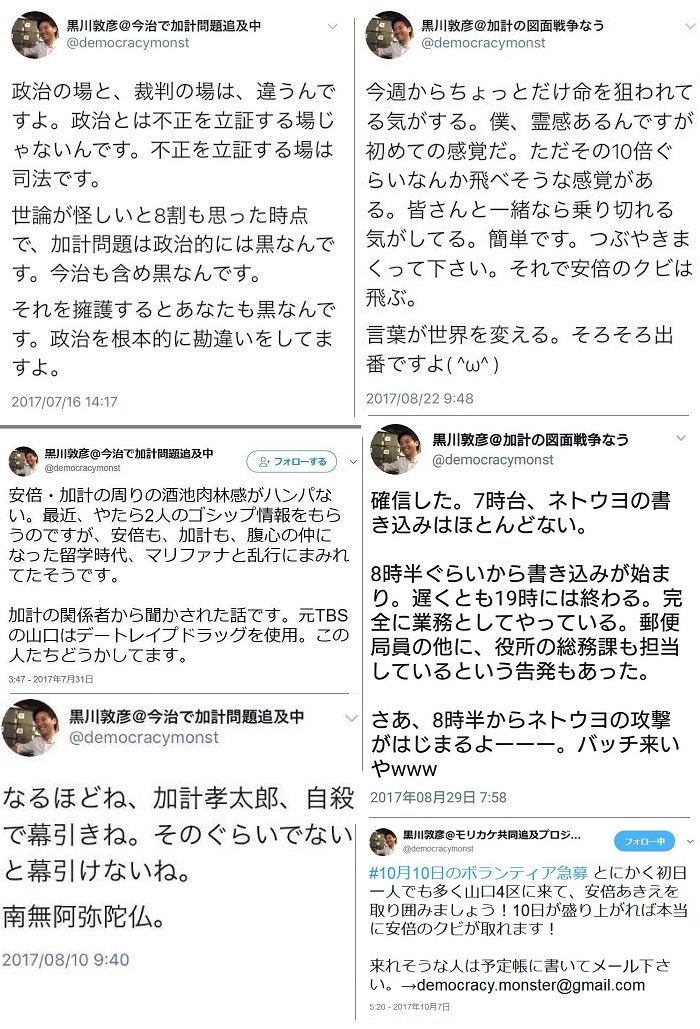Open the chevron menu on the 2017/08/10 tweet
The image size is (700, 1029).
[352, 718]
